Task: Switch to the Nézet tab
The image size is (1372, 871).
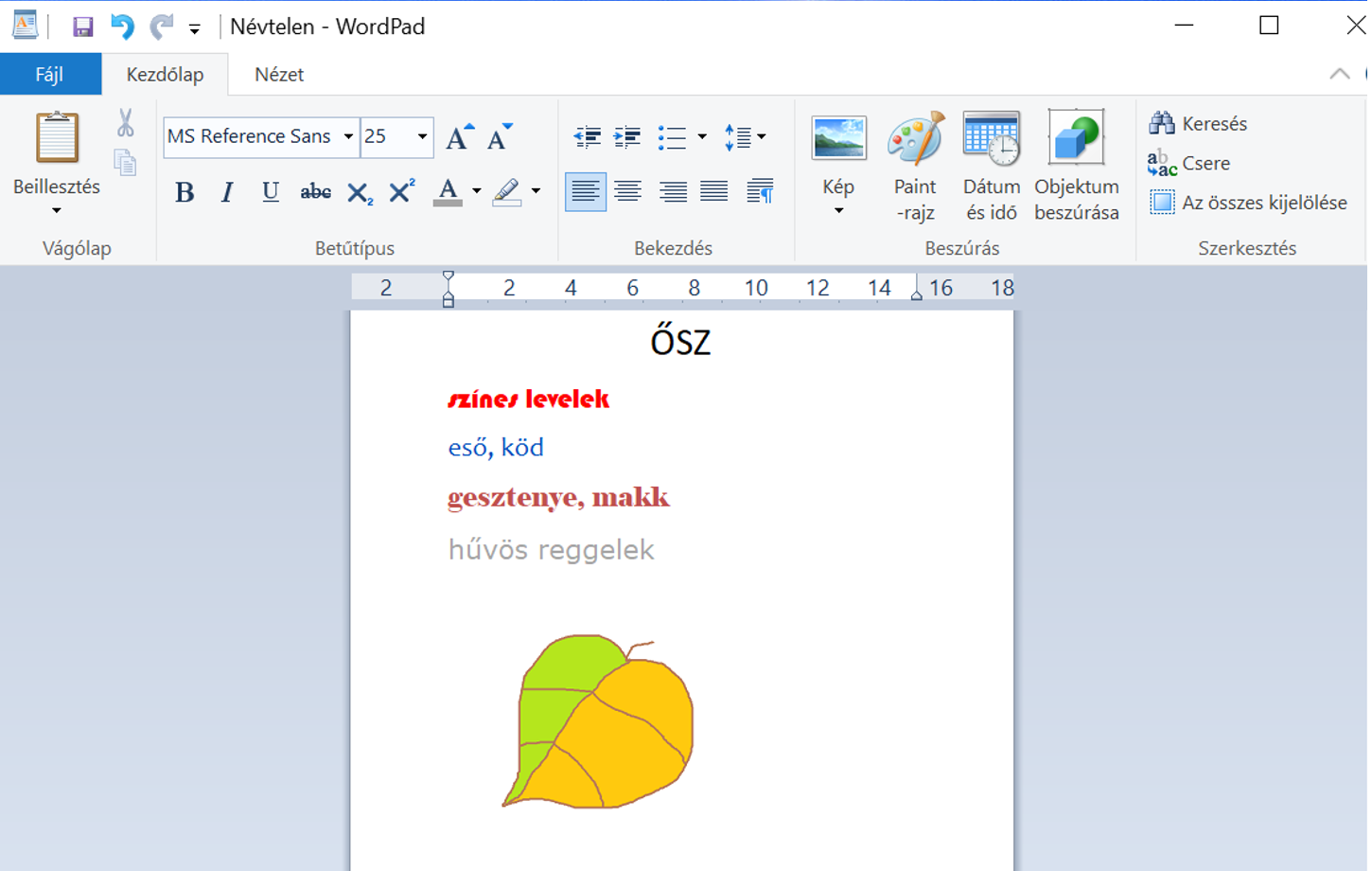Action: tap(279, 75)
